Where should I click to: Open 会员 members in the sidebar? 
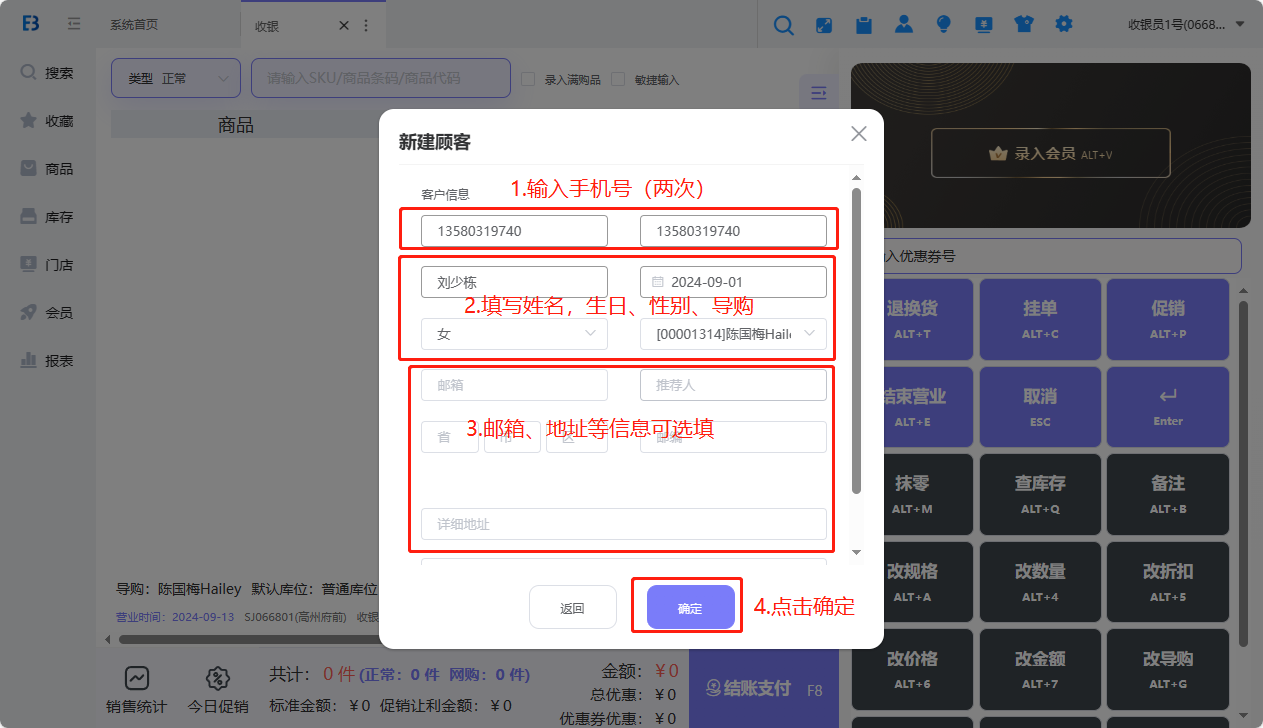pos(48,313)
